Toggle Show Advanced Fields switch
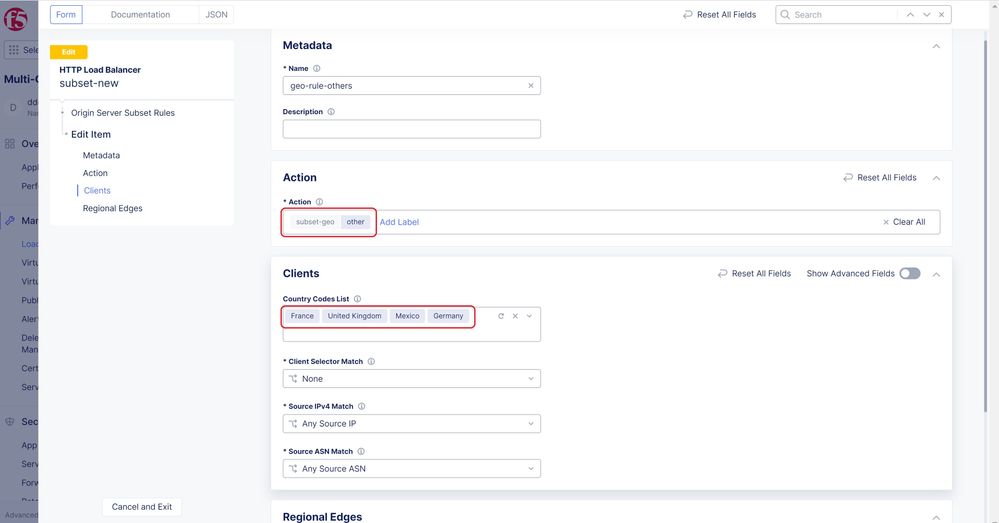The width and height of the screenshot is (999, 523). click(909, 273)
